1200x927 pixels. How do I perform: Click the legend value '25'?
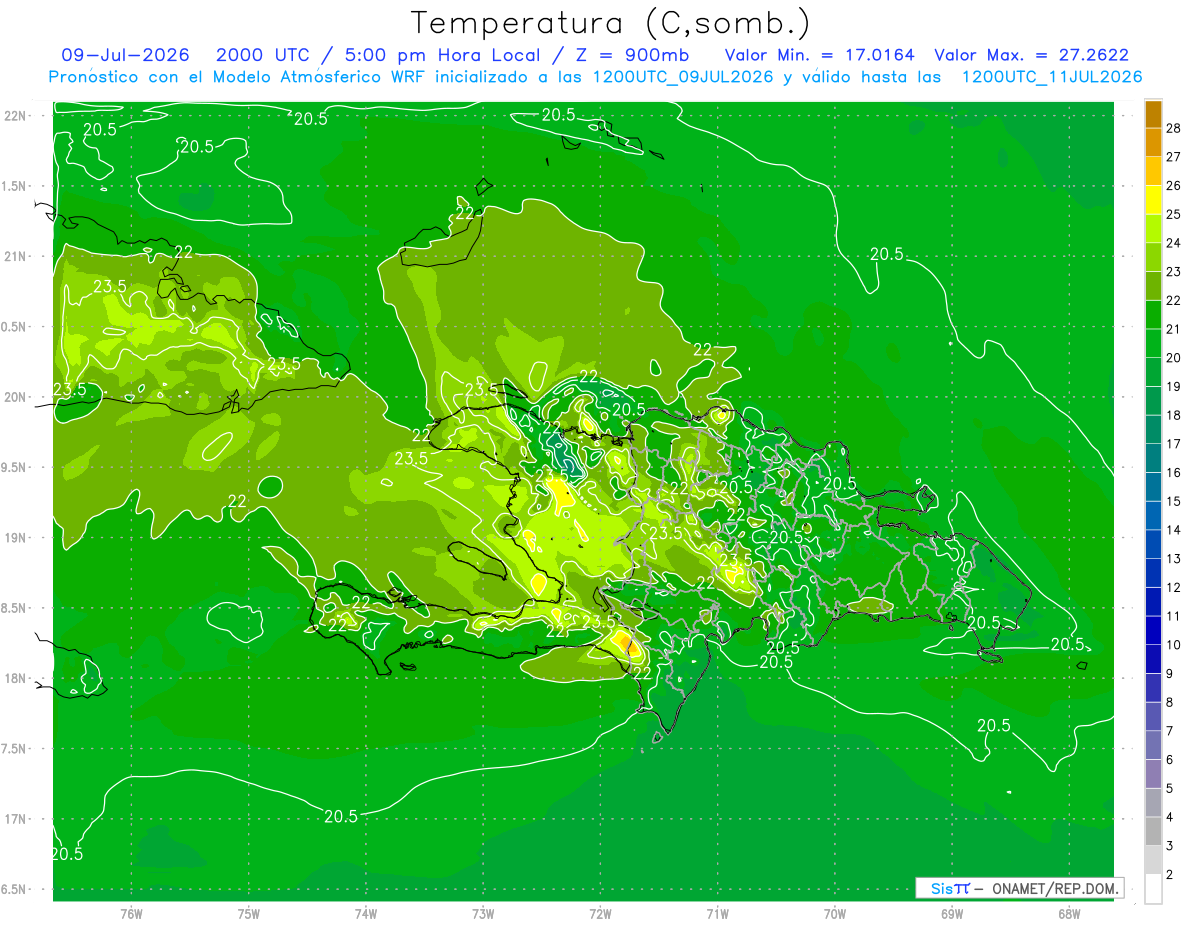[1173, 214]
